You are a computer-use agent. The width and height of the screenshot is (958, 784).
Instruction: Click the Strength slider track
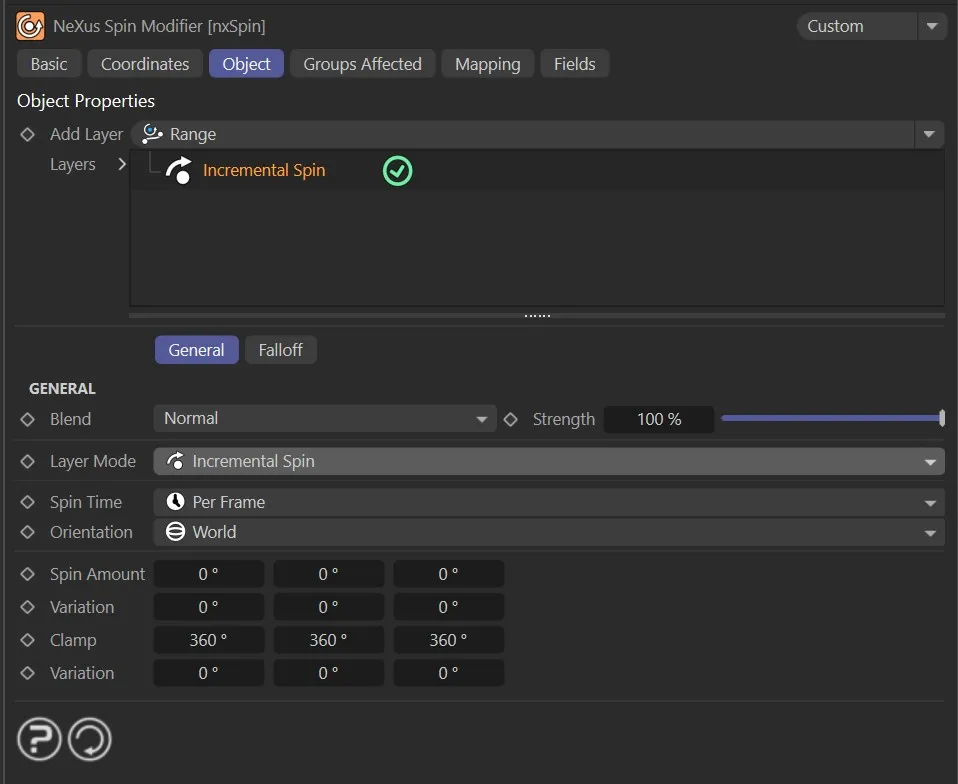[x=830, y=418]
